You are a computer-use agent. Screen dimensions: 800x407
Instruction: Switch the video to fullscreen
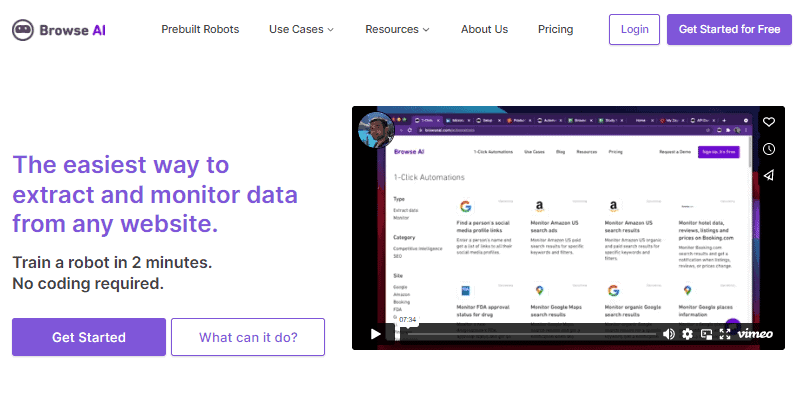click(725, 334)
